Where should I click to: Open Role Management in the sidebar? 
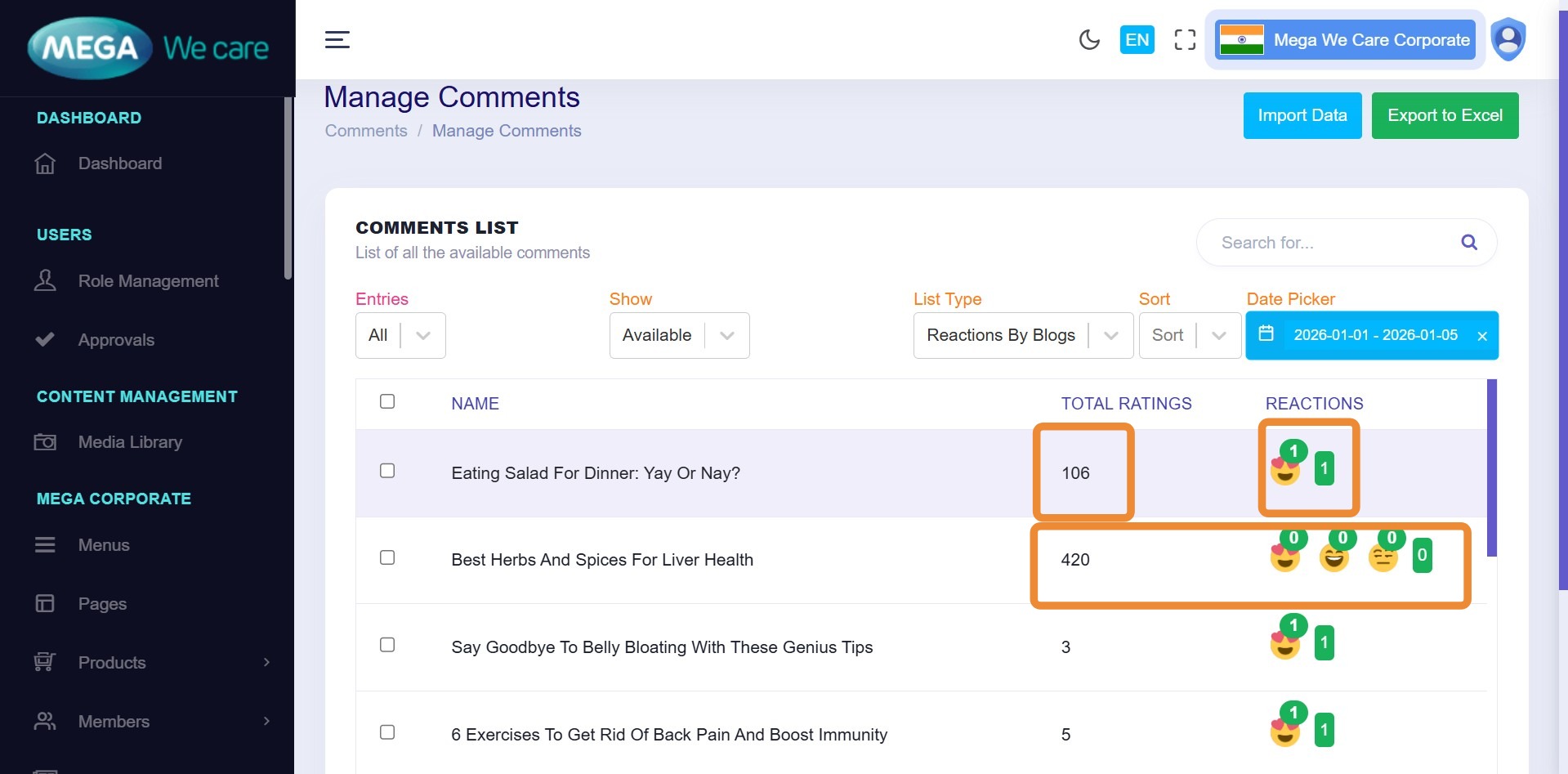[148, 281]
